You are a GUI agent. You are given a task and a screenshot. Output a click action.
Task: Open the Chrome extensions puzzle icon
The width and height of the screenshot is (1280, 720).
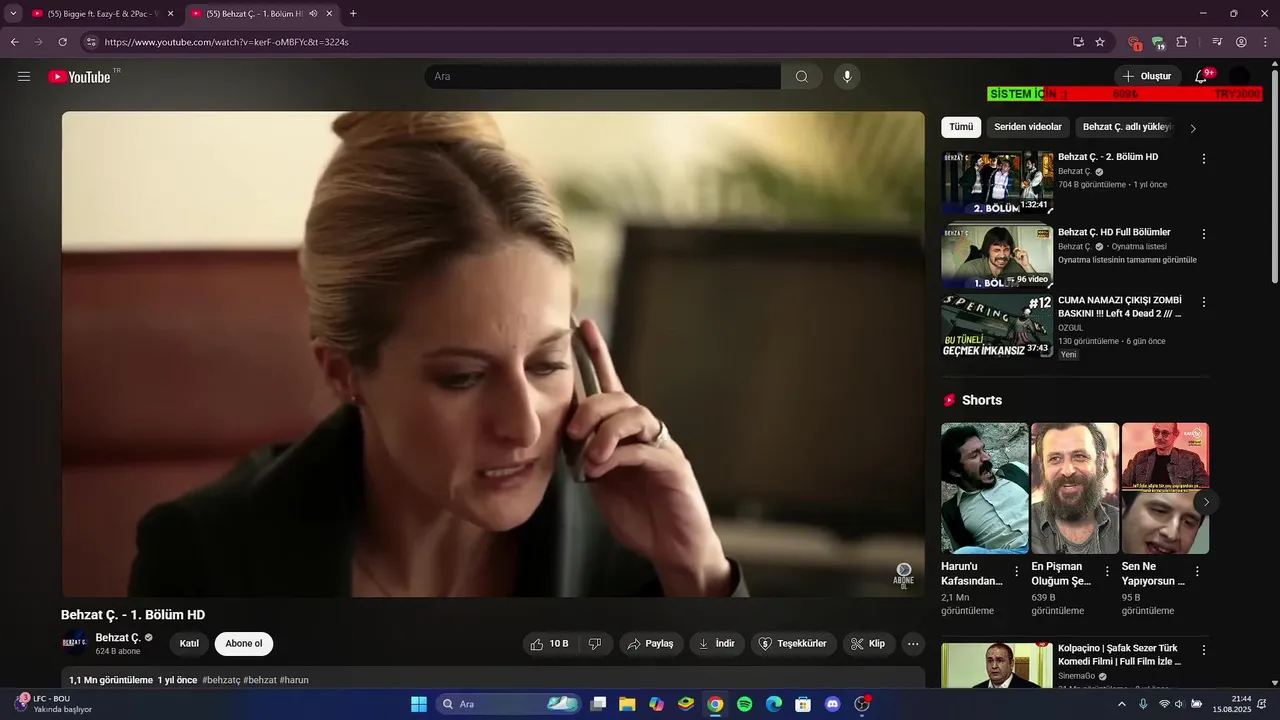pyautogui.click(x=1181, y=42)
